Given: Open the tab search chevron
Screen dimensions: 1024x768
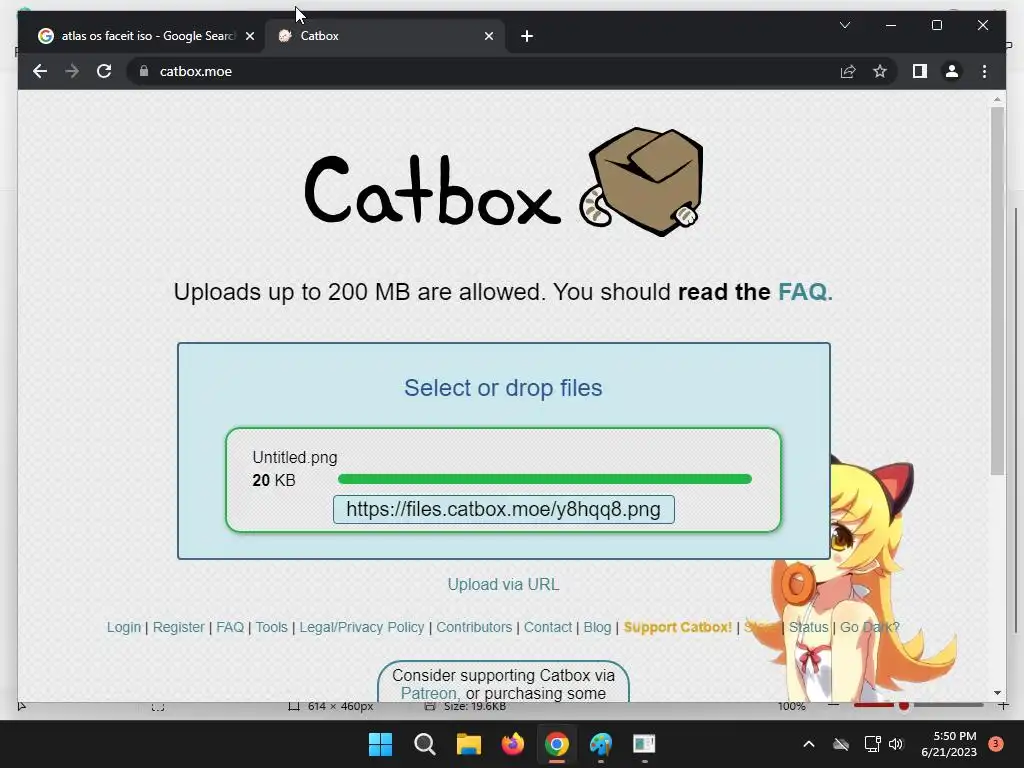Looking at the screenshot, I should click(844, 25).
